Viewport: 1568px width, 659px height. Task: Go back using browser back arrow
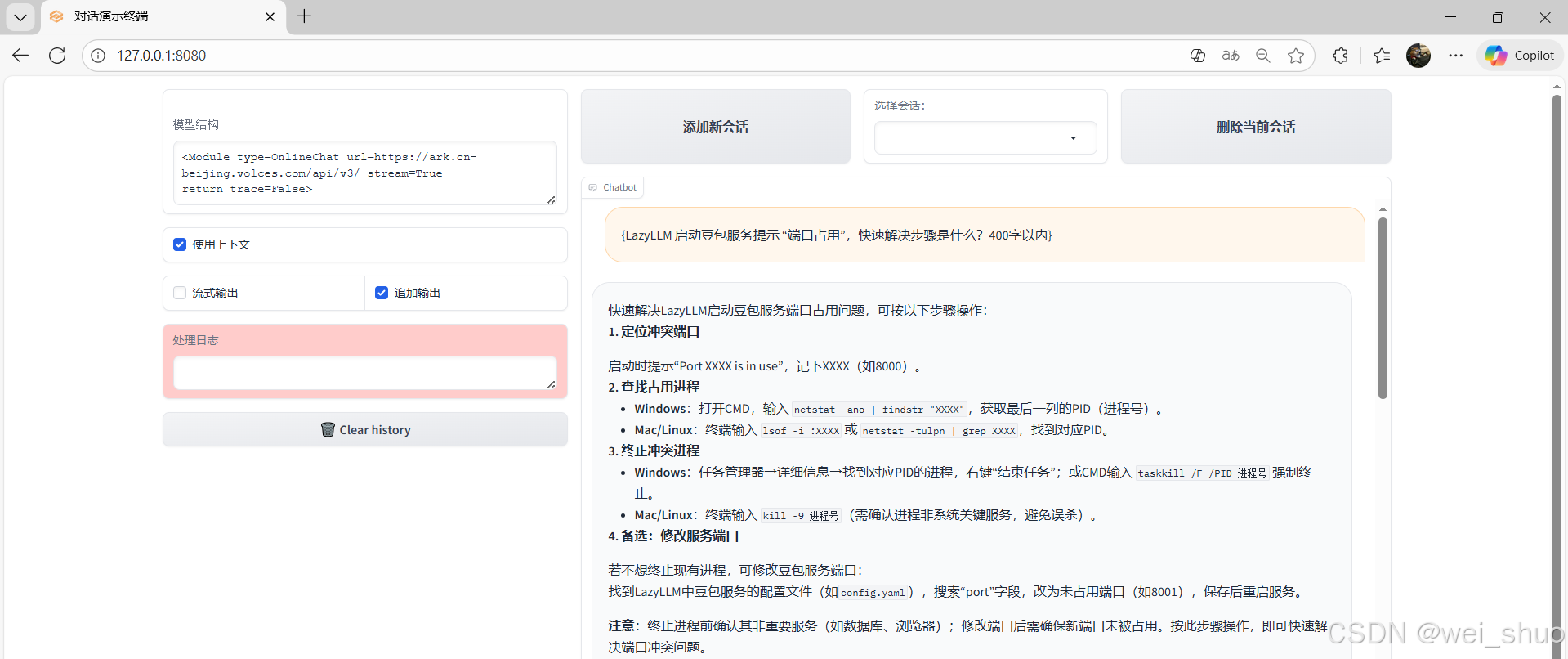point(20,56)
